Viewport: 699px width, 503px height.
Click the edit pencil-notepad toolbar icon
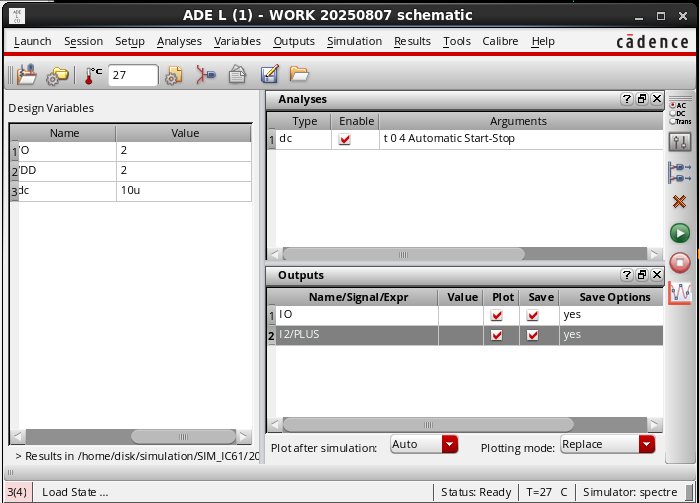pos(269,74)
